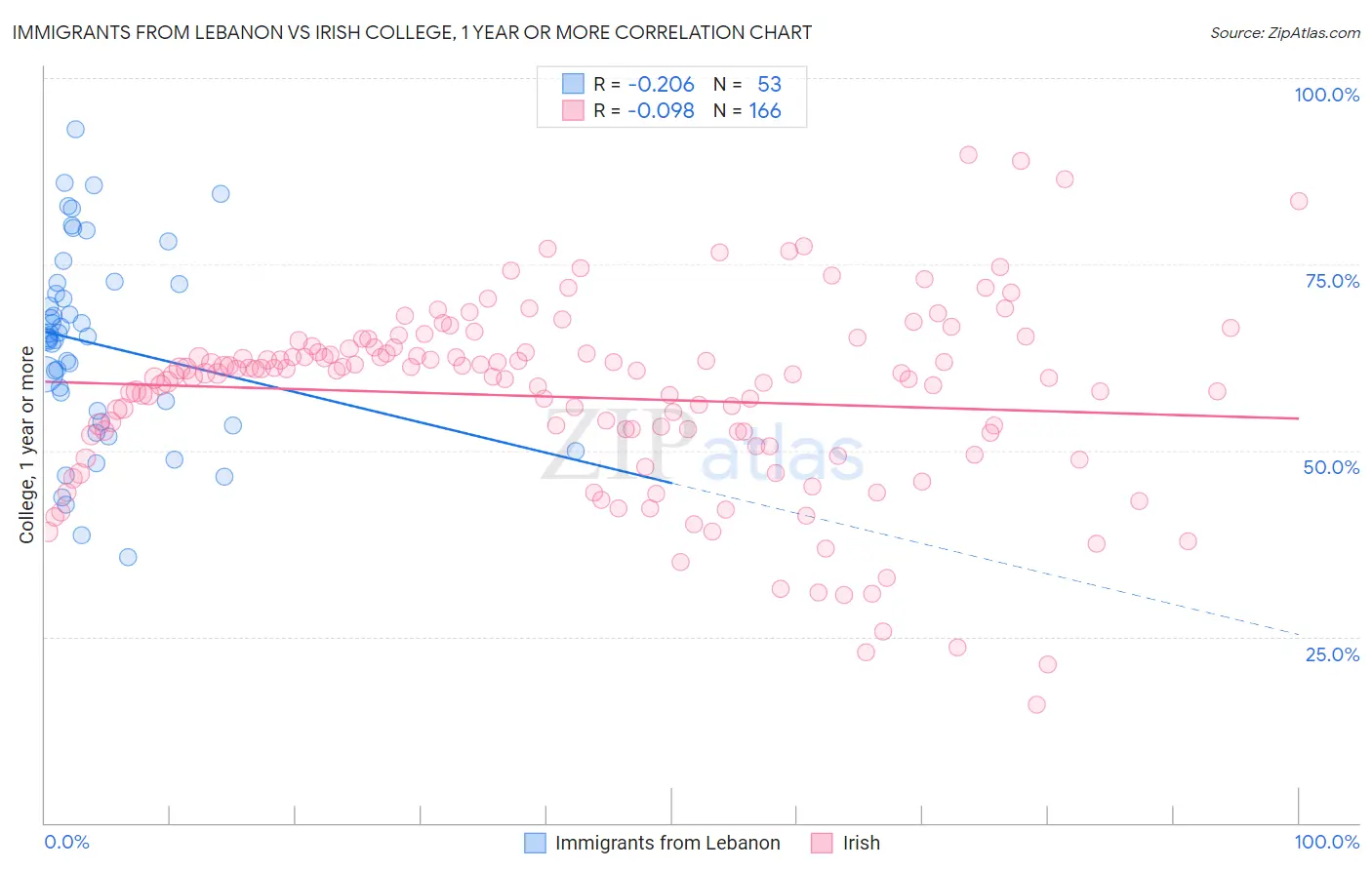Click the highest blue data point near 93%
1372x870 pixels.
75,129
